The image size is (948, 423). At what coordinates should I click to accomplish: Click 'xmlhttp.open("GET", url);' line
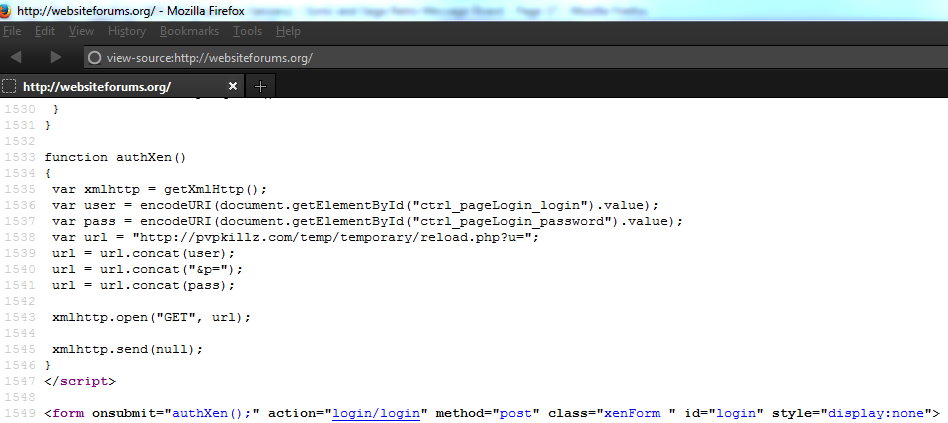point(151,317)
